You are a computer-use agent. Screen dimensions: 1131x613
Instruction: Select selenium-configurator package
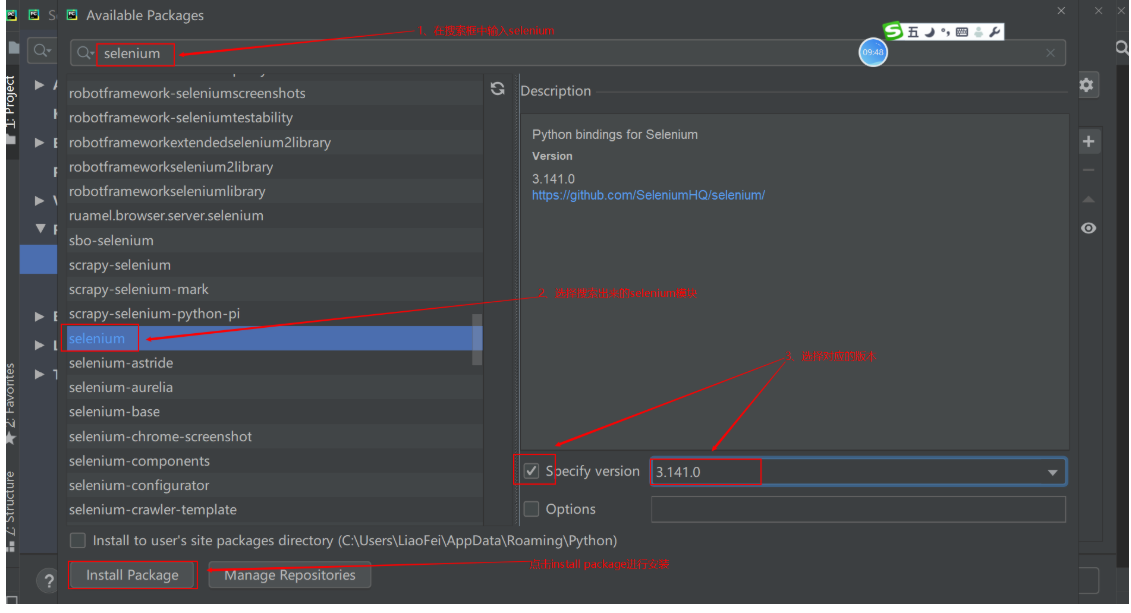(275, 485)
